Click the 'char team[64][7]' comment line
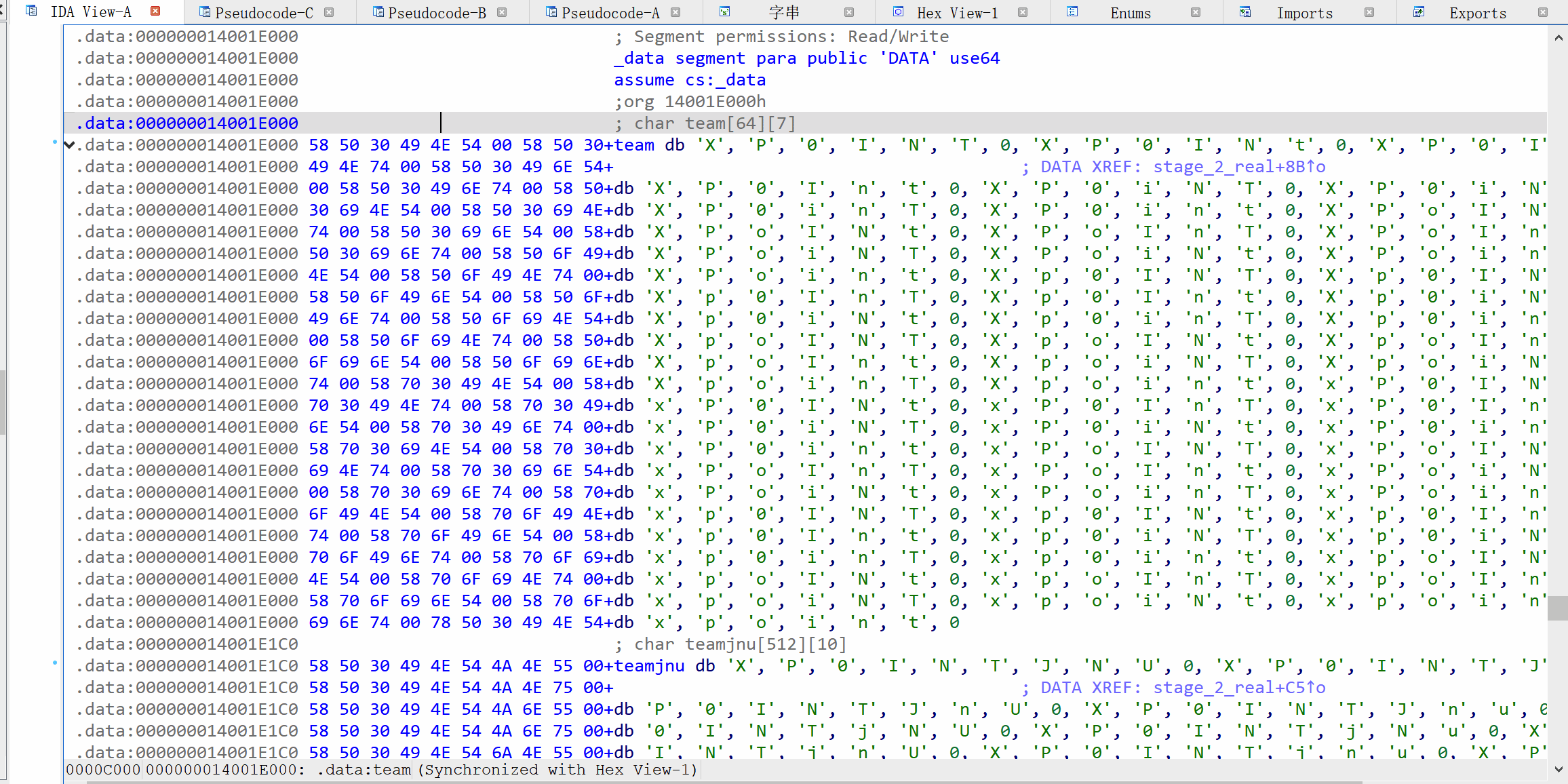 705,123
